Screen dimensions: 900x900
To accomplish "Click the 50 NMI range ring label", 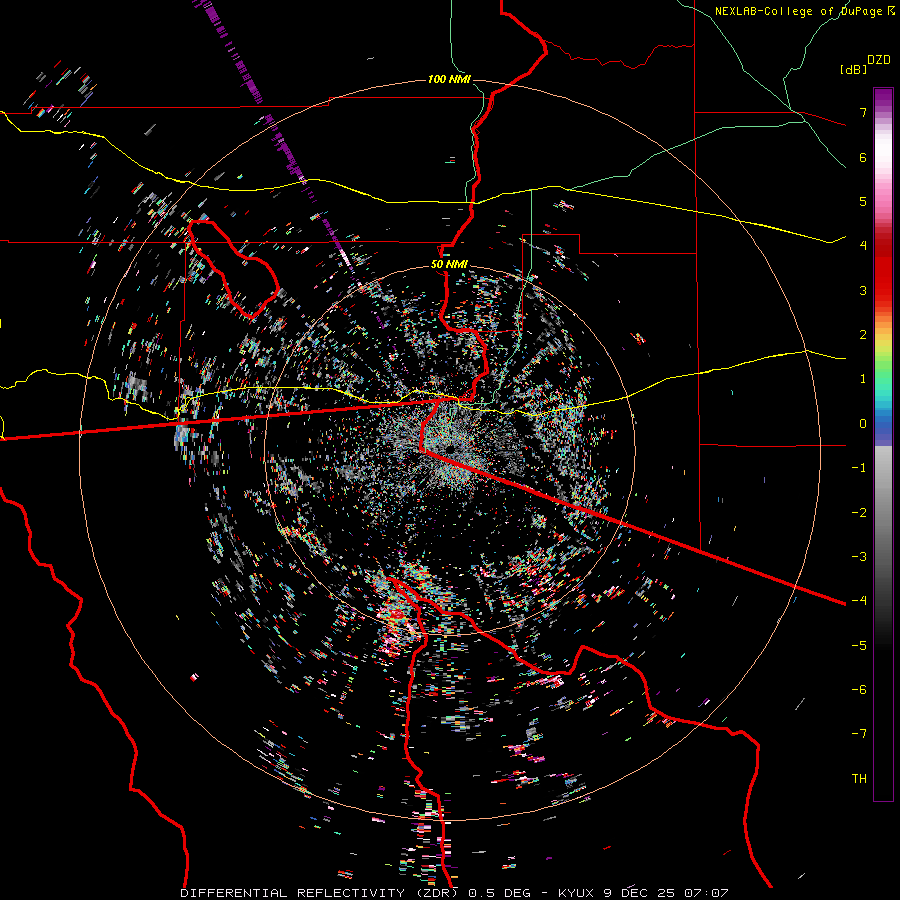I will click(x=449, y=264).
